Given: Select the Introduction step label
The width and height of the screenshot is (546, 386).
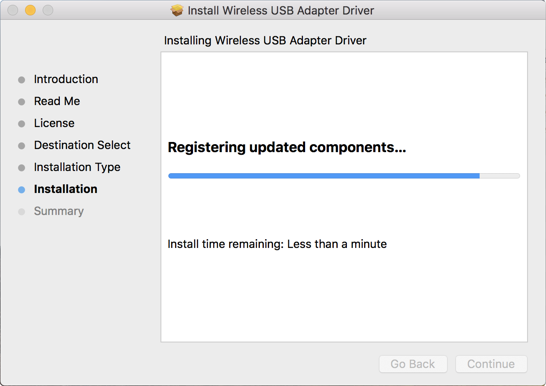Looking at the screenshot, I should pyautogui.click(x=66, y=79).
